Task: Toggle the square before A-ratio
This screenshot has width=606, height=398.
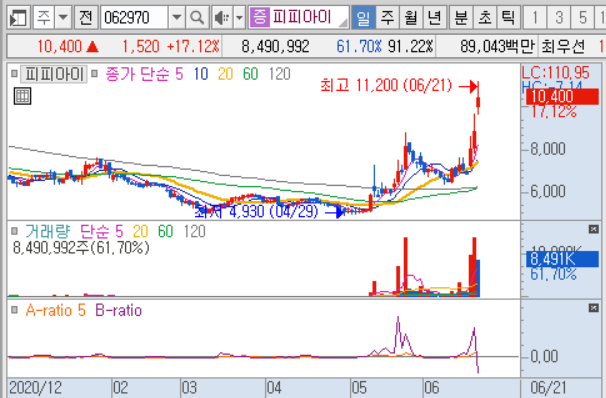Action: coord(14,310)
